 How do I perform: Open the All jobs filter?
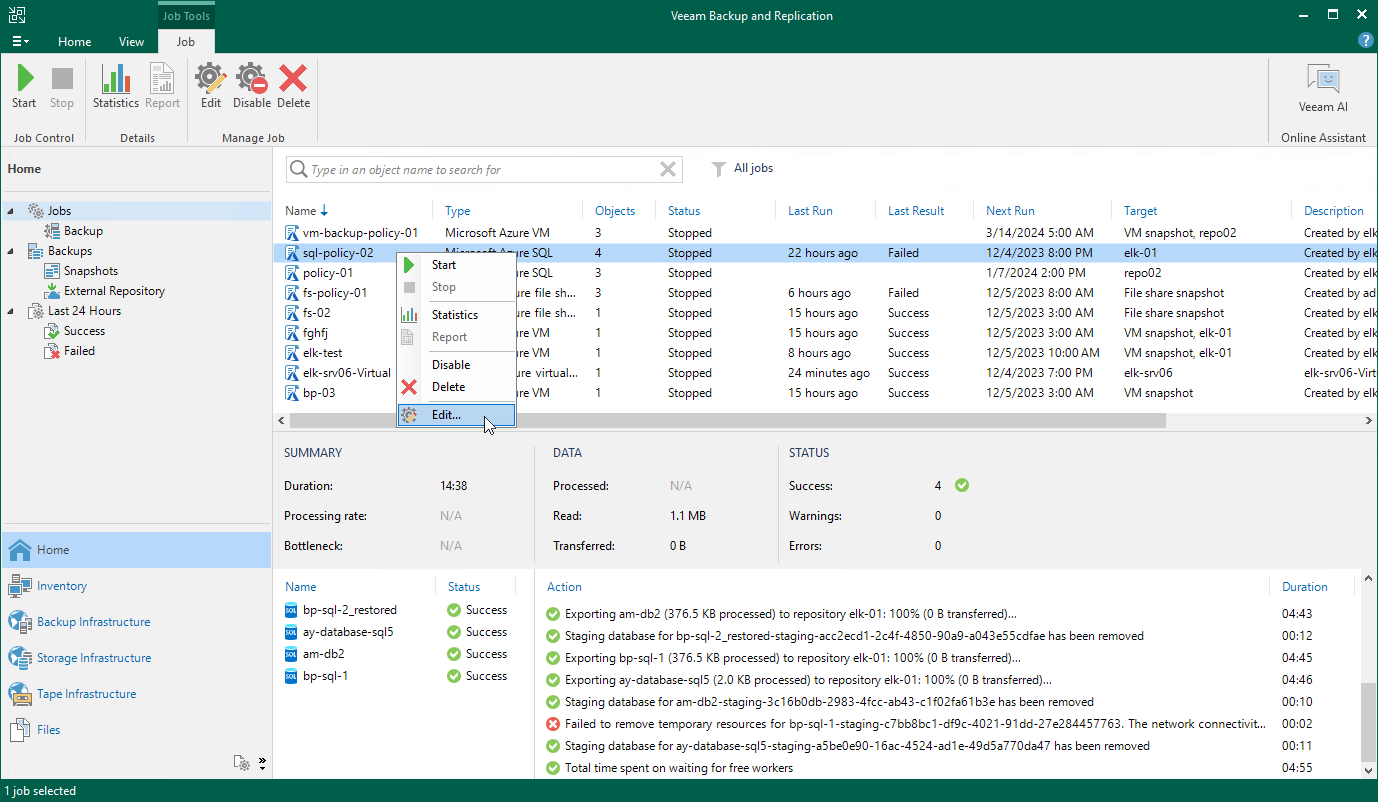tap(742, 169)
